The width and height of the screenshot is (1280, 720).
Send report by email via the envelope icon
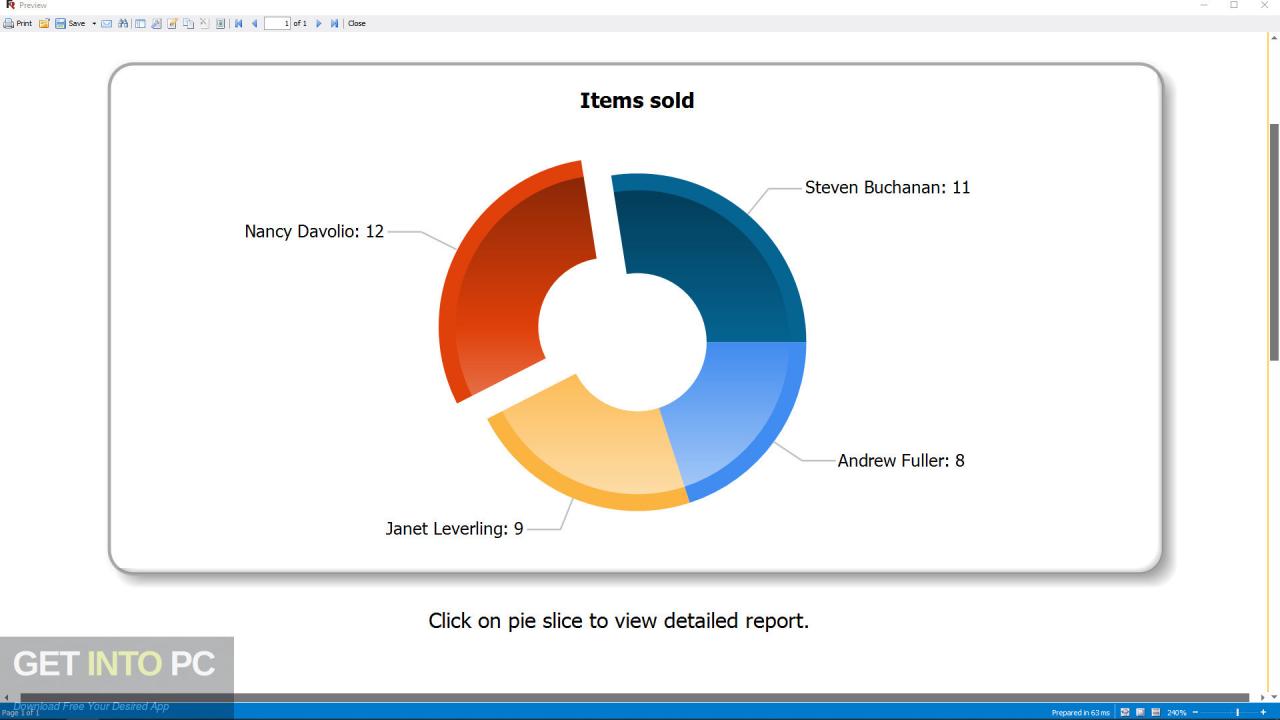pos(106,23)
